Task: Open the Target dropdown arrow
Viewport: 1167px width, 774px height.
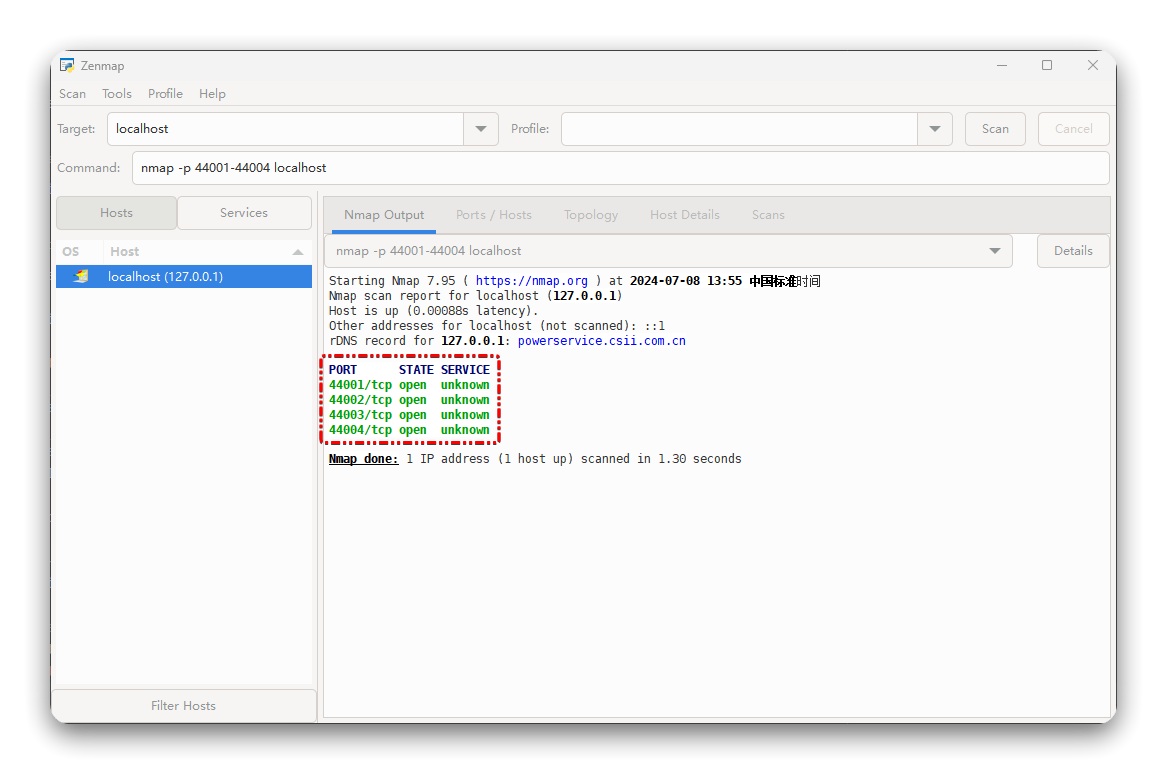Action: [x=481, y=129]
